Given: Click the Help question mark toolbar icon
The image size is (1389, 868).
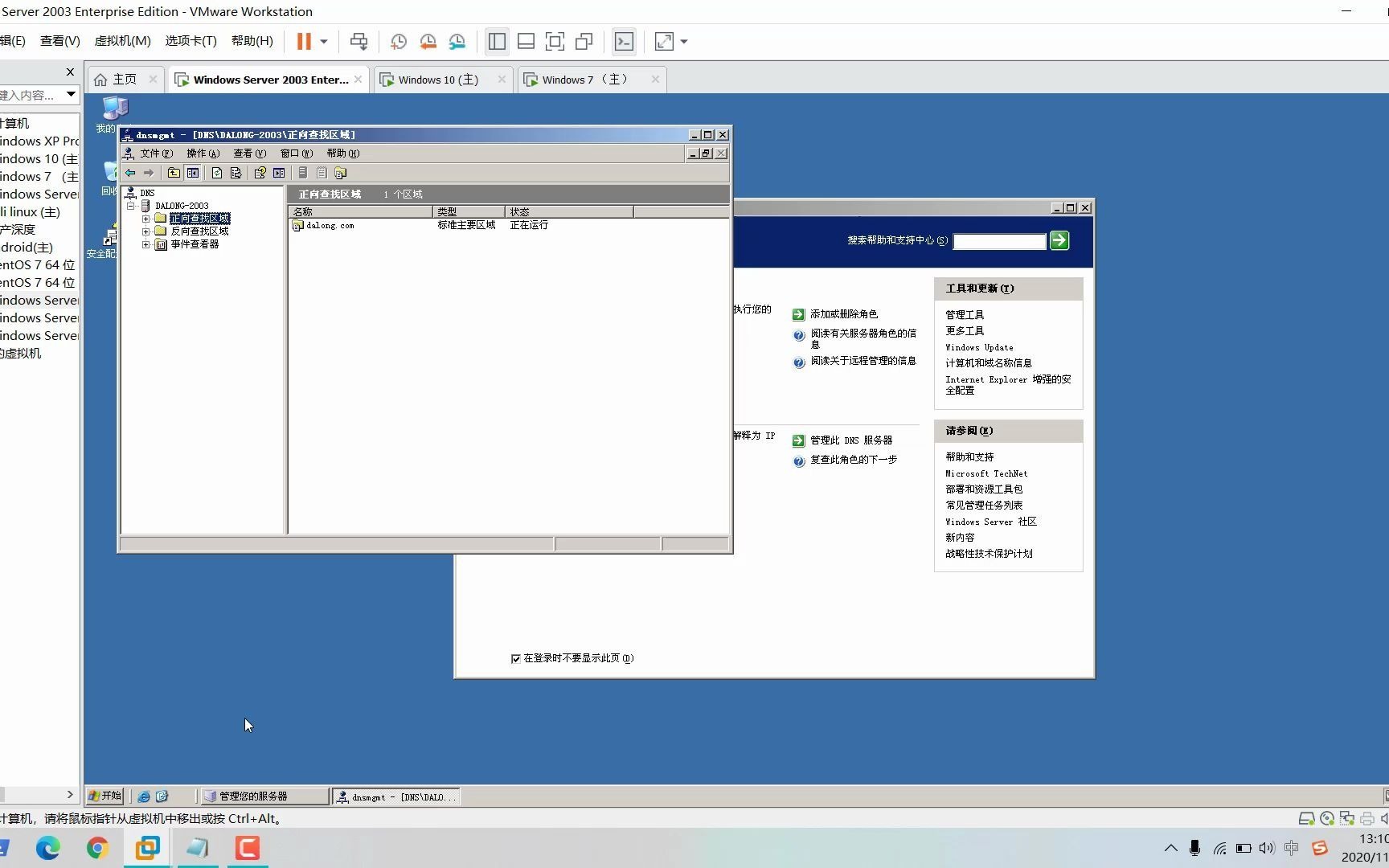Looking at the screenshot, I should tap(260, 173).
